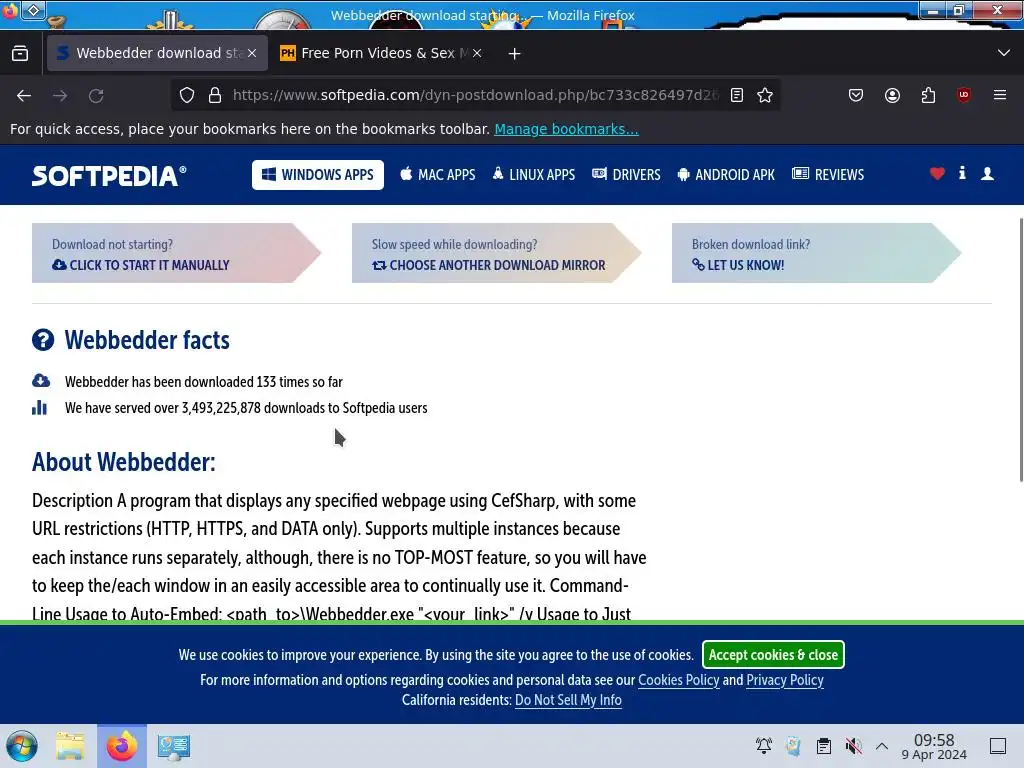
Task: Close the Webbedder download tab
Action: (252, 53)
